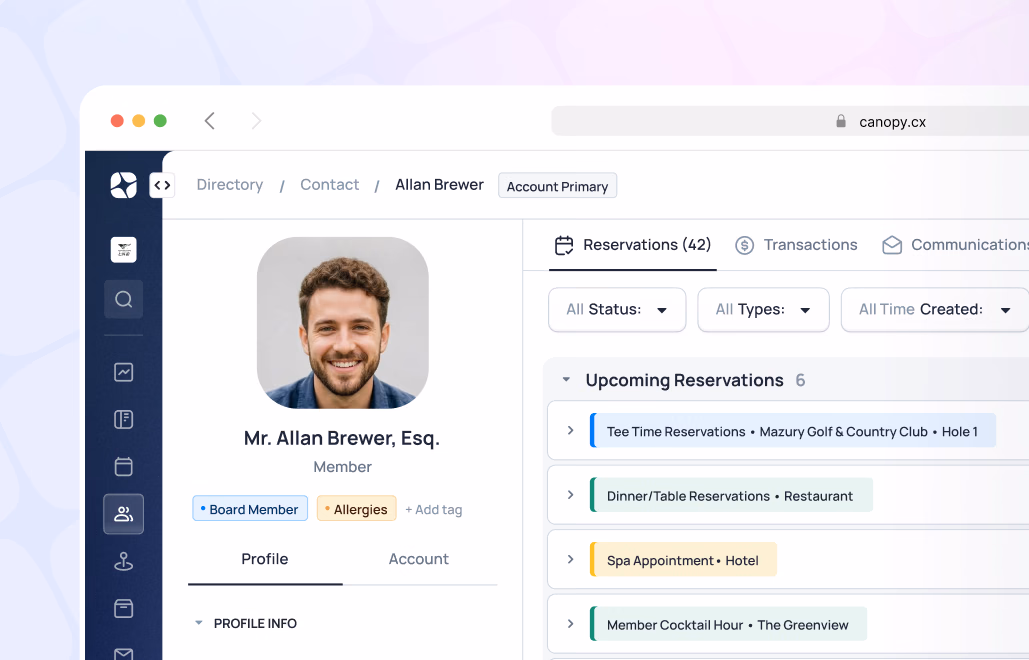Open the All Types dropdown
Image resolution: width=1029 pixels, height=660 pixels.
pos(763,310)
